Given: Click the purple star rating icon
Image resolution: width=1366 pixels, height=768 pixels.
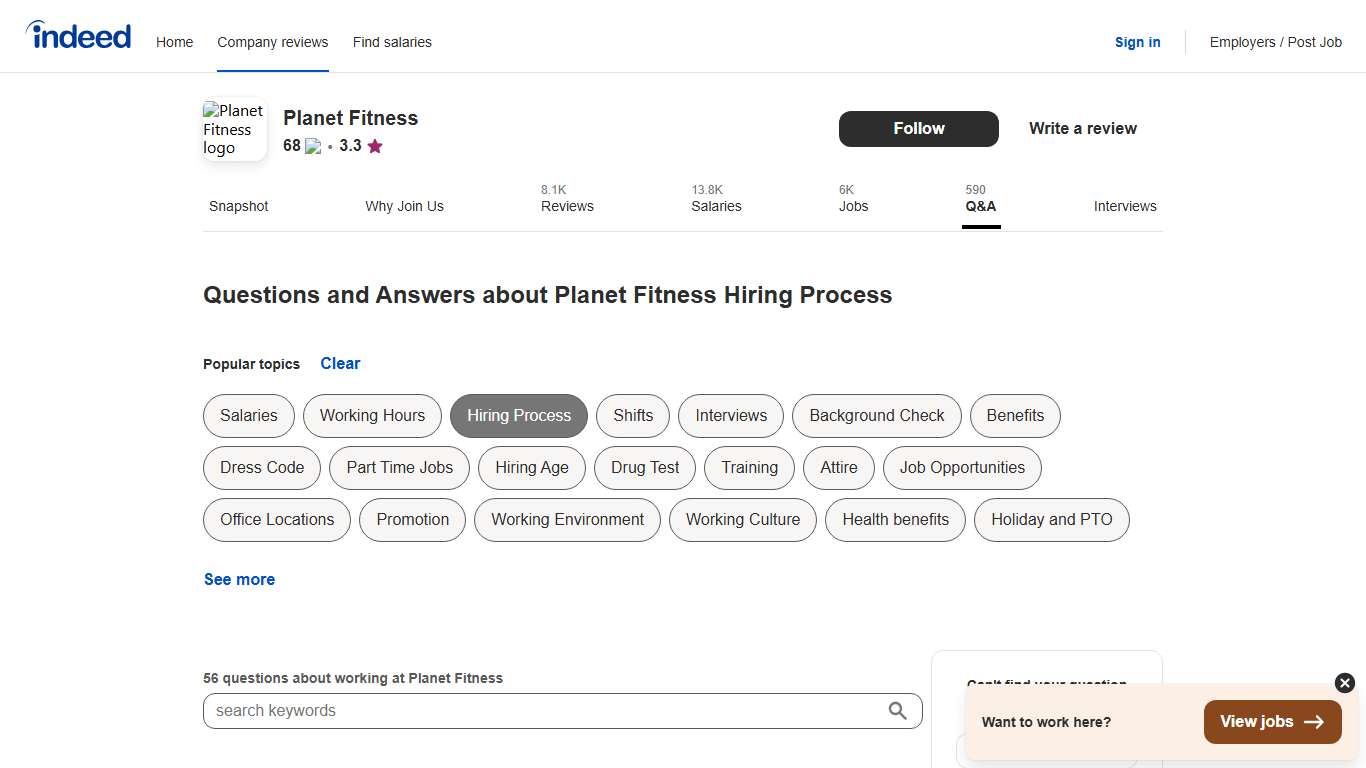Looking at the screenshot, I should (x=375, y=146).
